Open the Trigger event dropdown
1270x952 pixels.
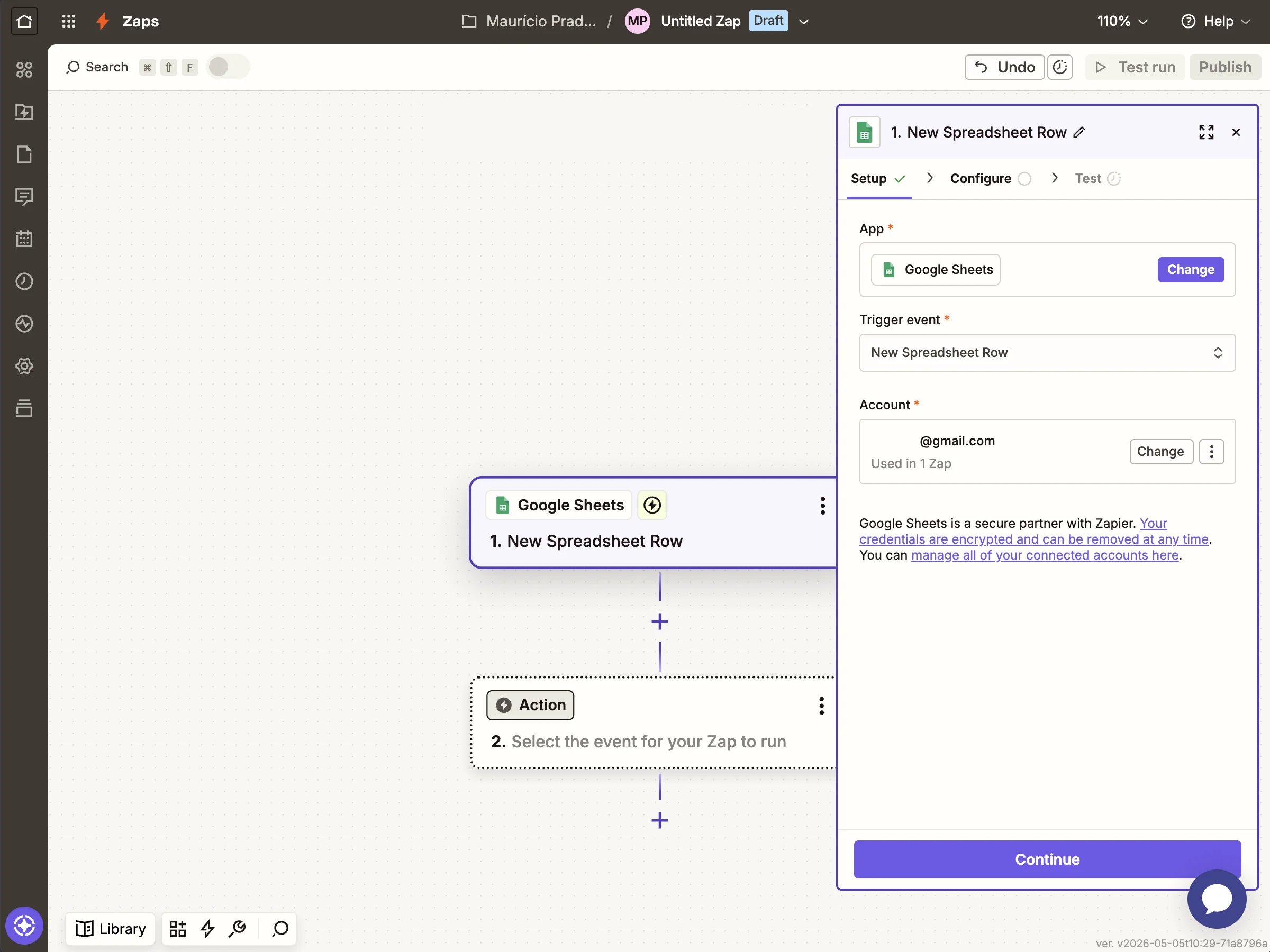1047,352
